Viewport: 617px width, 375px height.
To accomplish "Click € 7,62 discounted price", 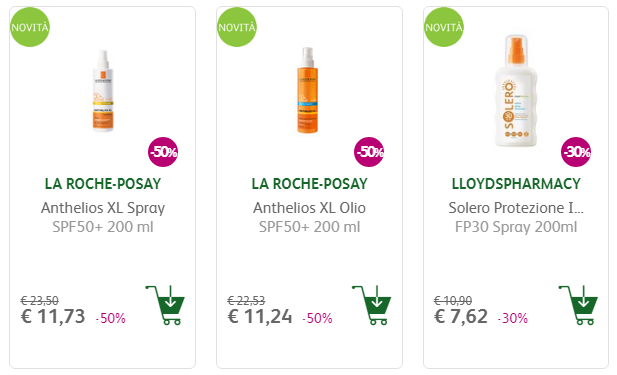I will pyautogui.click(x=461, y=316).
